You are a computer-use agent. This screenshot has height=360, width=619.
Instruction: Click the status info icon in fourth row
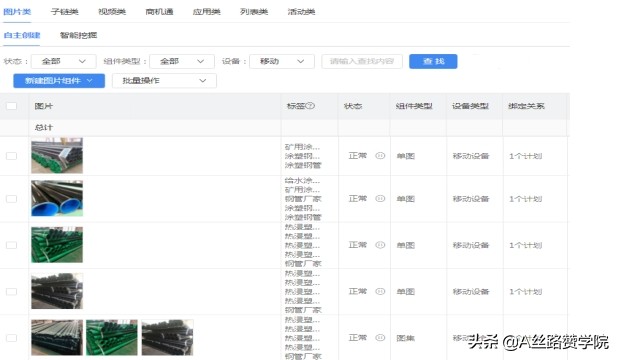tap(380, 291)
